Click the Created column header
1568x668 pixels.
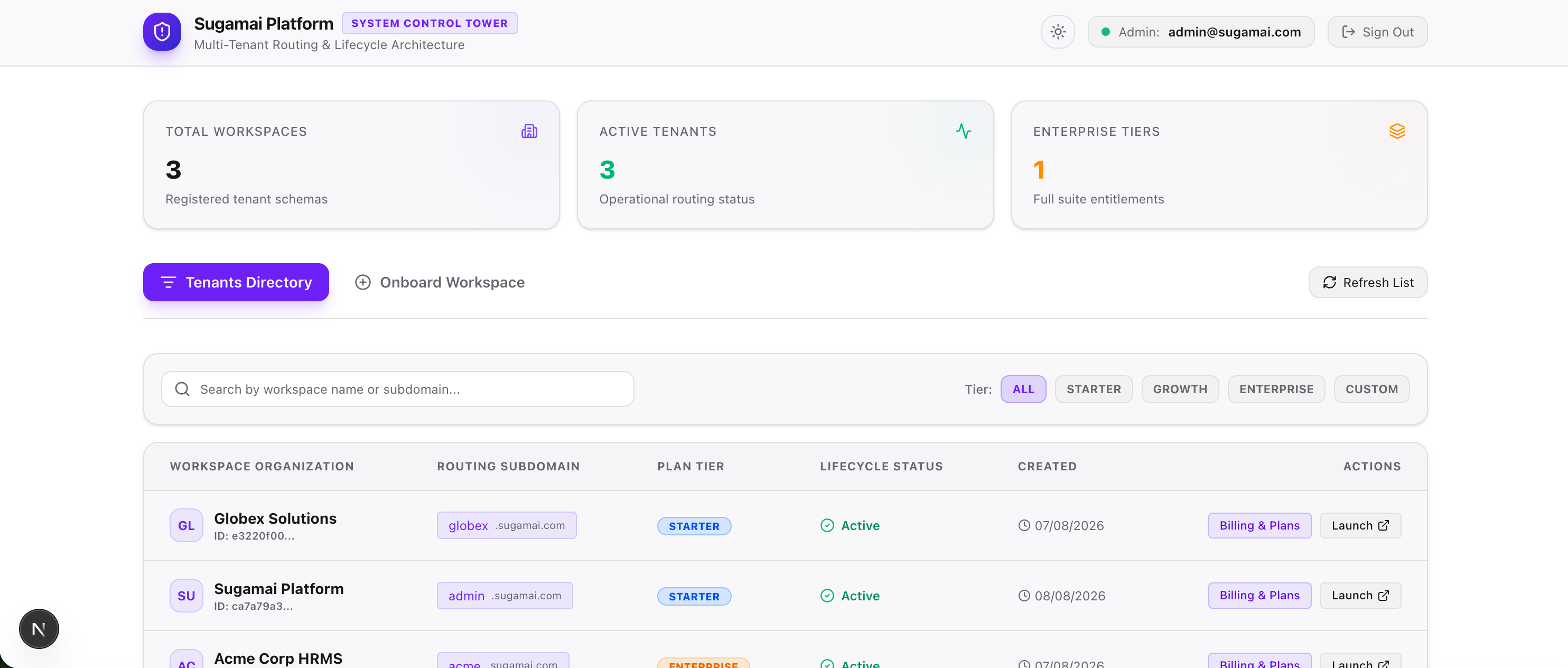click(x=1047, y=467)
